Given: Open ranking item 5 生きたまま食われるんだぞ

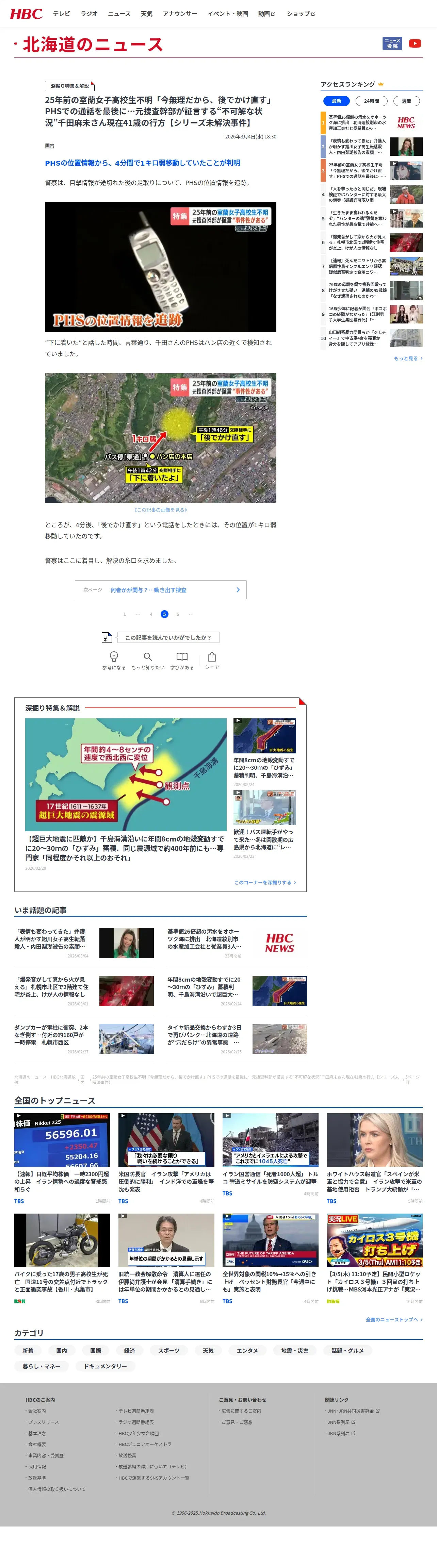Looking at the screenshot, I should pyautogui.click(x=372, y=218).
